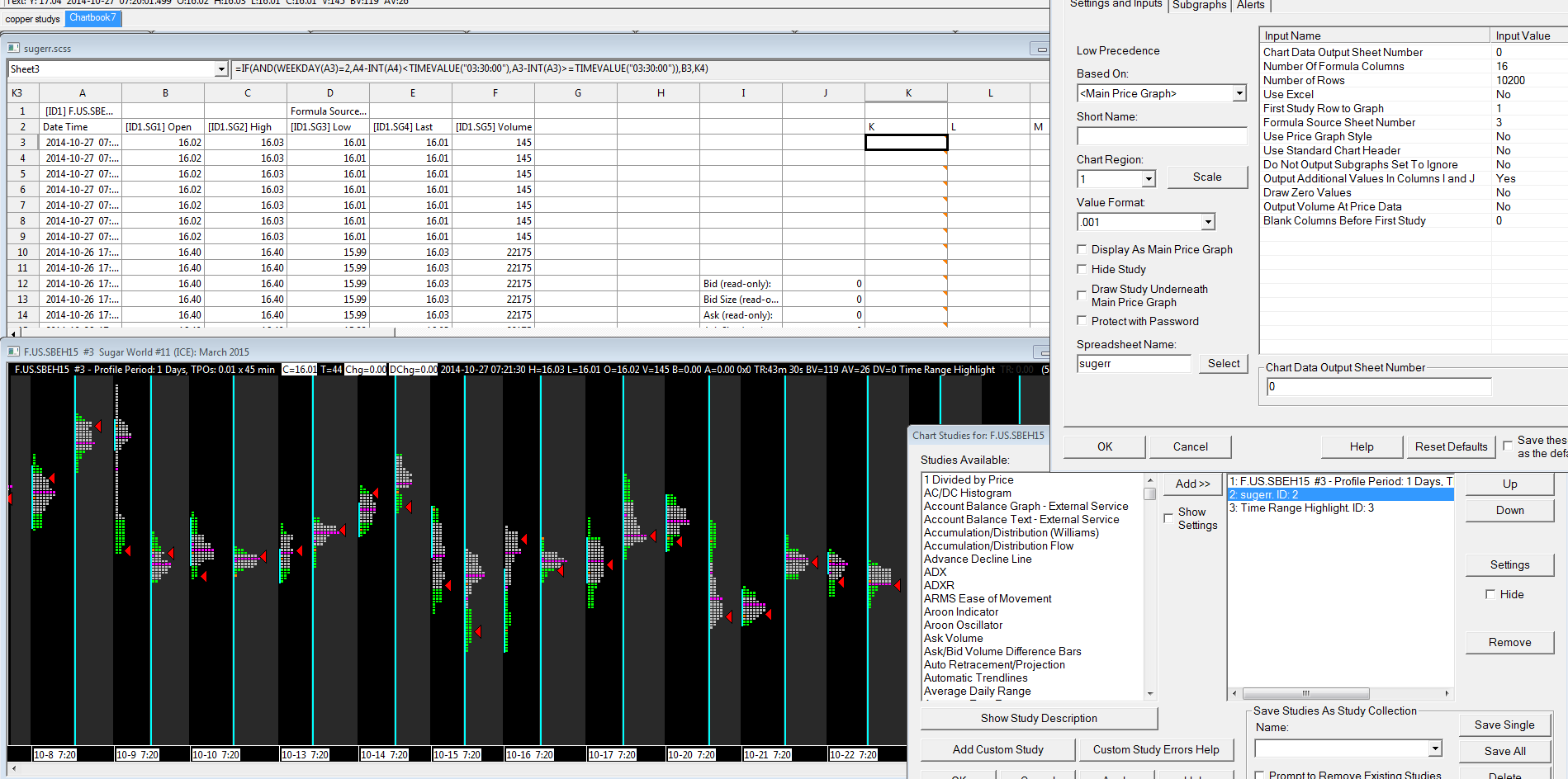Click left scroll arrow under the chart
1568x779 pixels.
(x=13, y=768)
